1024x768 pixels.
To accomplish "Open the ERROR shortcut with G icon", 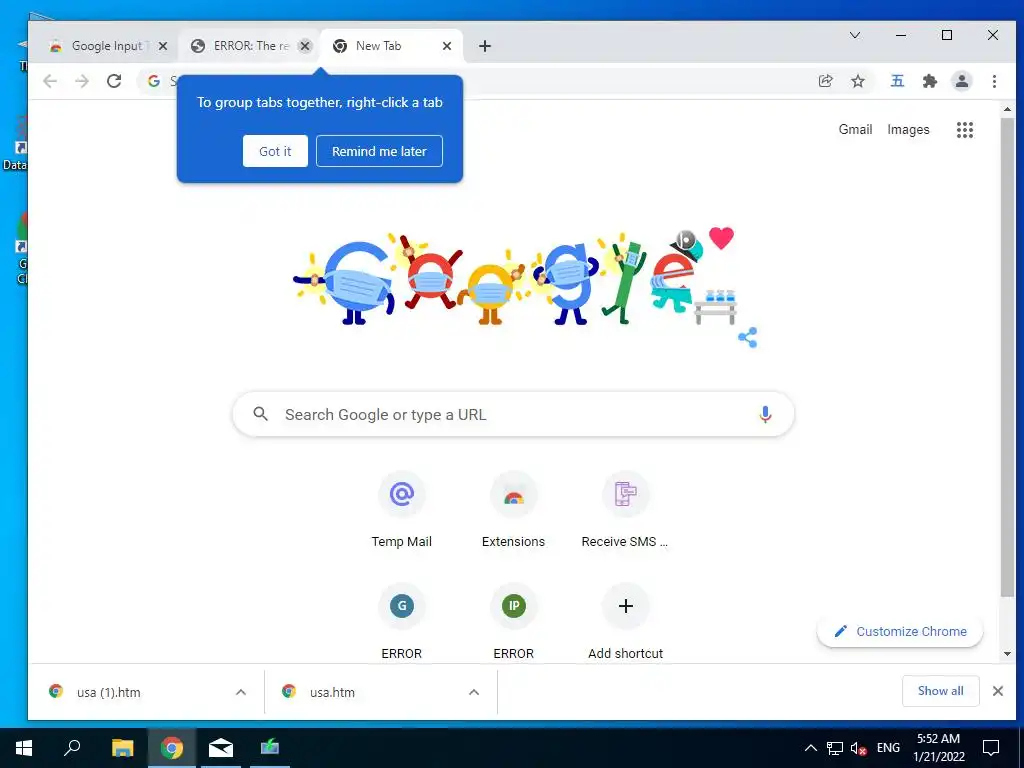I will click(x=402, y=622).
